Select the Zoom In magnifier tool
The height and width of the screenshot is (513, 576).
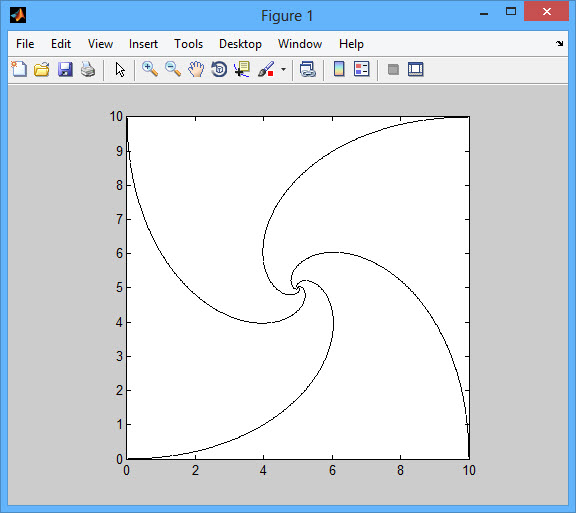click(x=150, y=69)
